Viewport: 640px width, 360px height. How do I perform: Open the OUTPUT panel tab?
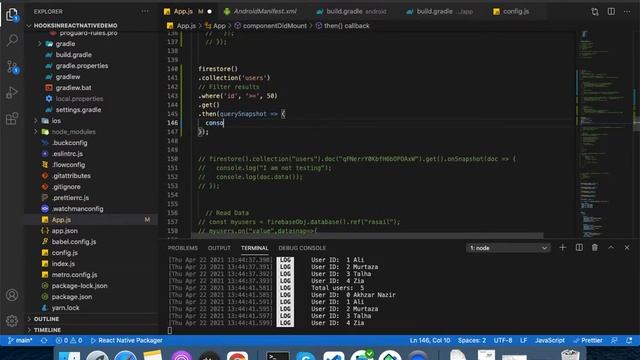[x=219, y=248]
